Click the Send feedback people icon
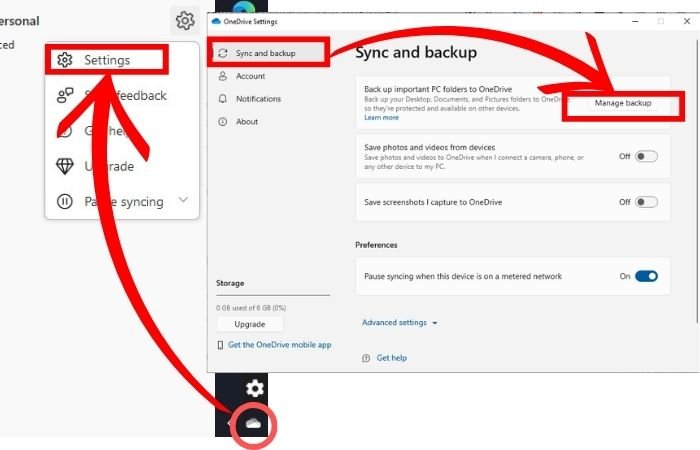 tap(65, 95)
